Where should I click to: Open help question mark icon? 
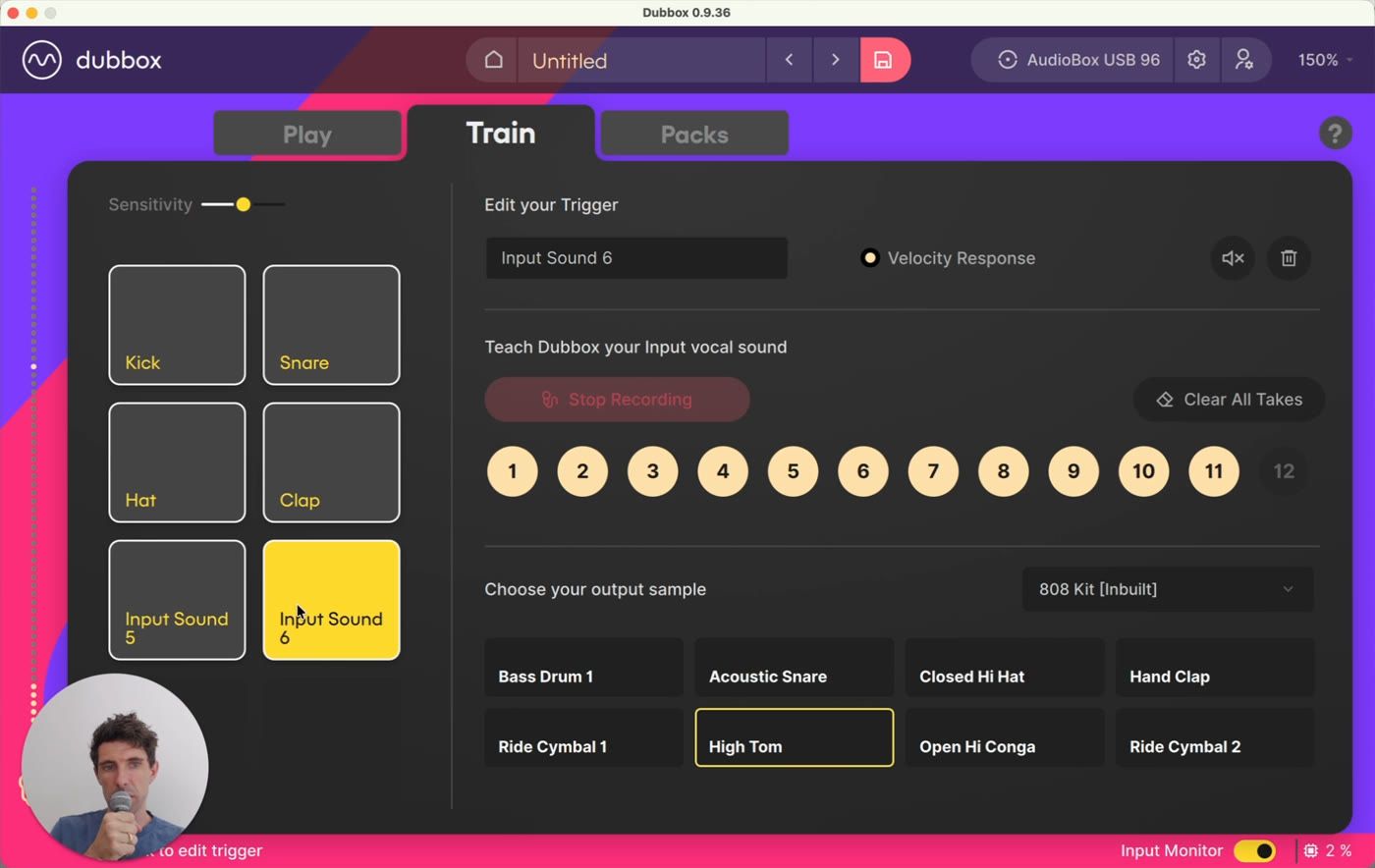click(1334, 133)
